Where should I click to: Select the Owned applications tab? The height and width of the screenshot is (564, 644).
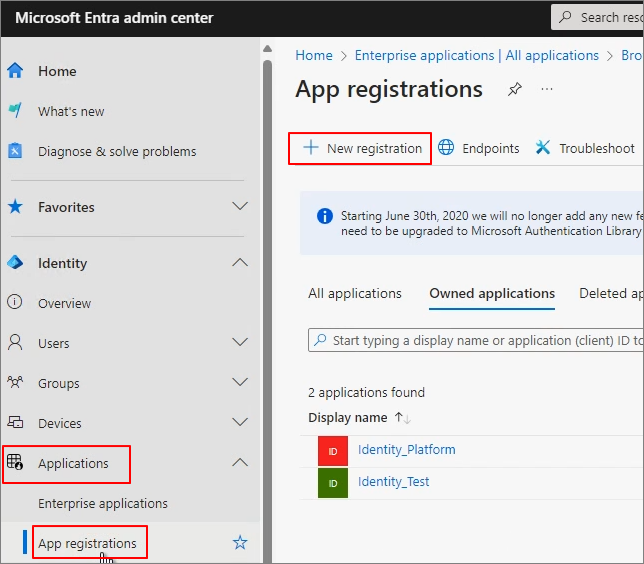[492, 293]
